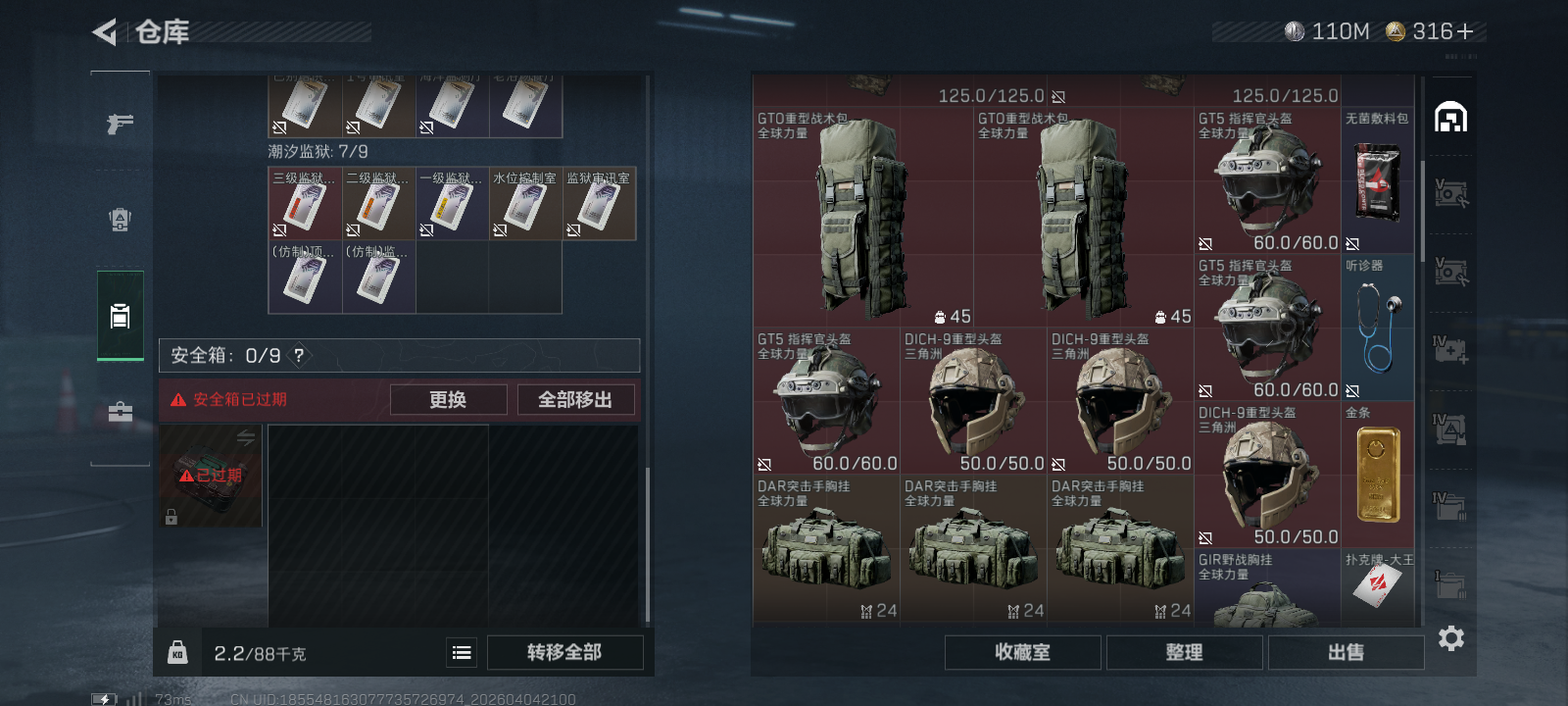Go back using the arrow beside 仓库

click(105, 32)
